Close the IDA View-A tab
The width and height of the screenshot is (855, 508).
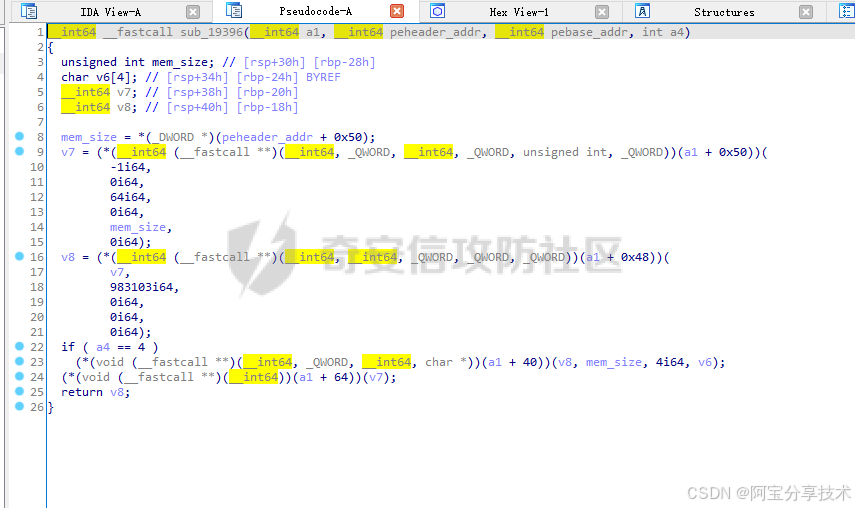tap(192, 11)
